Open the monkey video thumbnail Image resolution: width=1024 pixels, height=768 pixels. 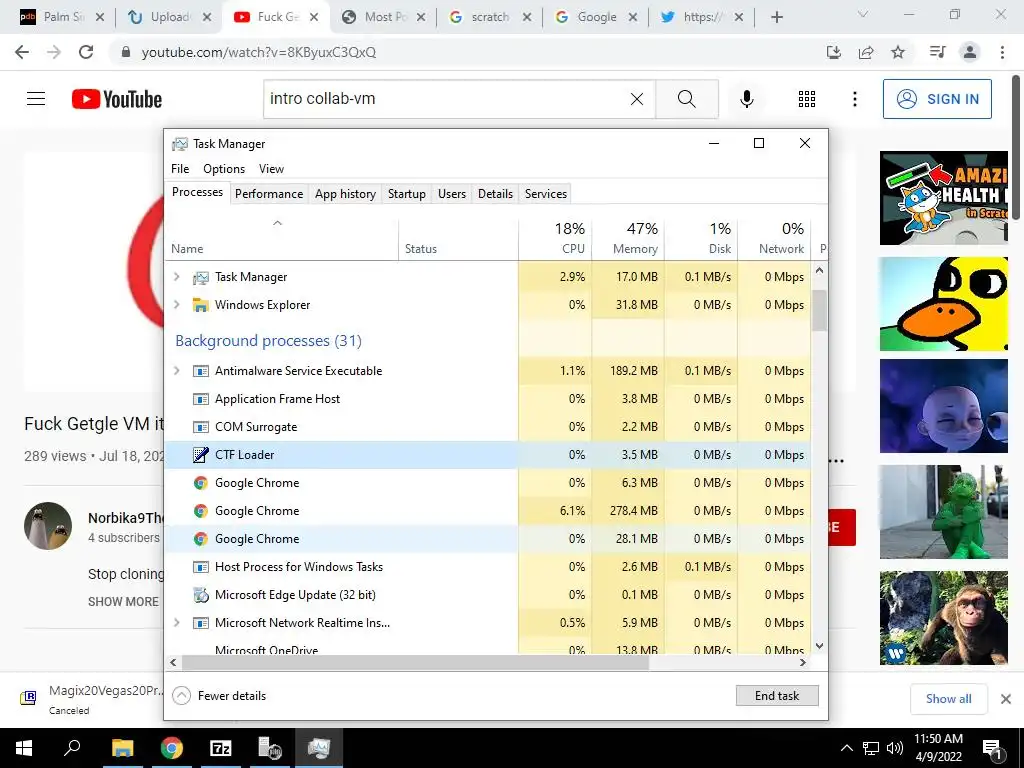pyautogui.click(x=943, y=618)
